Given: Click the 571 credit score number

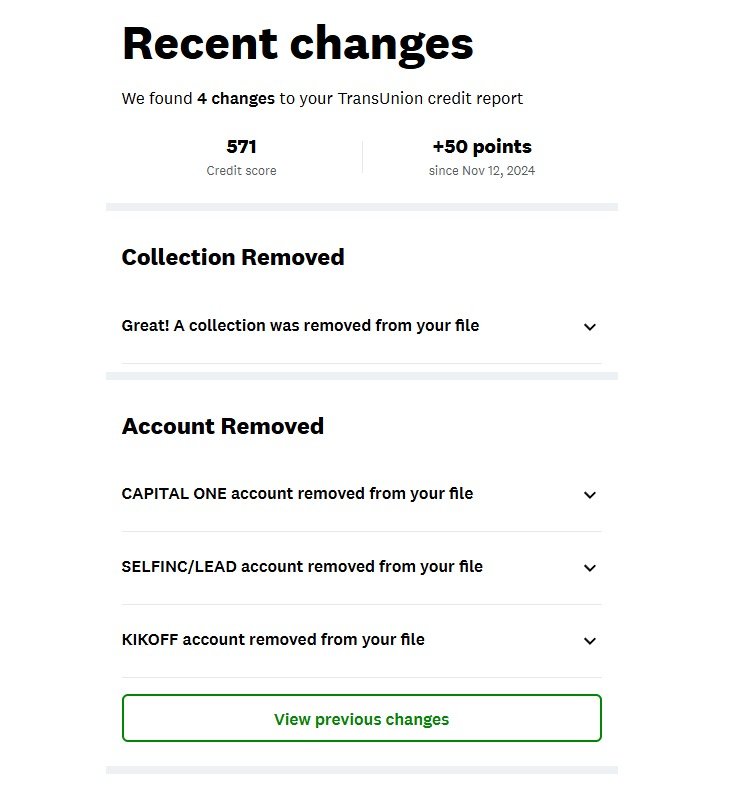Looking at the screenshot, I should (241, 147).
